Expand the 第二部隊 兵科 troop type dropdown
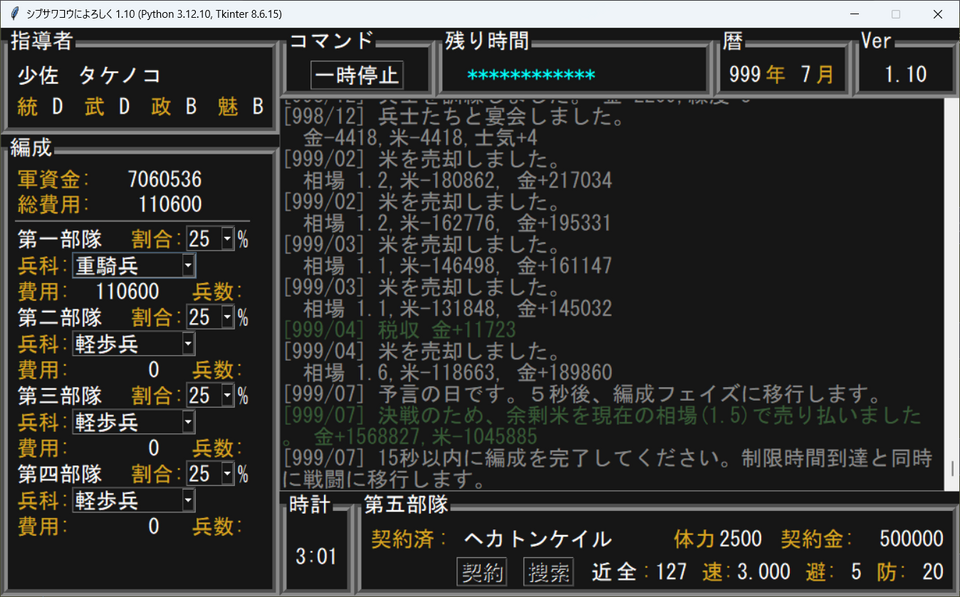The width and height of the screenshot is (960, 597). (x=188, y=343)
